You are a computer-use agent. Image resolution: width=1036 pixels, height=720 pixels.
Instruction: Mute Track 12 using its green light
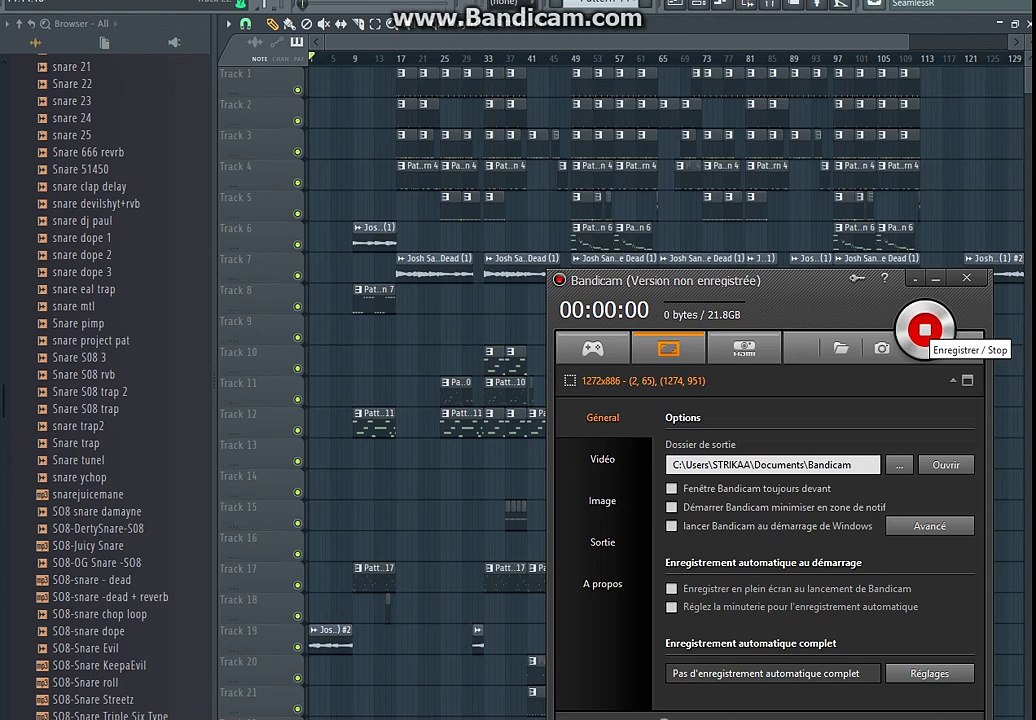click(x=297, y=430)
